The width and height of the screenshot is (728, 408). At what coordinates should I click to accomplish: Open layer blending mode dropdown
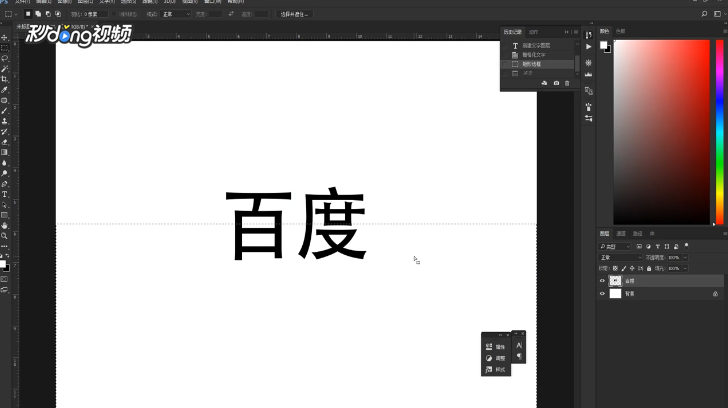click(620, 258)
